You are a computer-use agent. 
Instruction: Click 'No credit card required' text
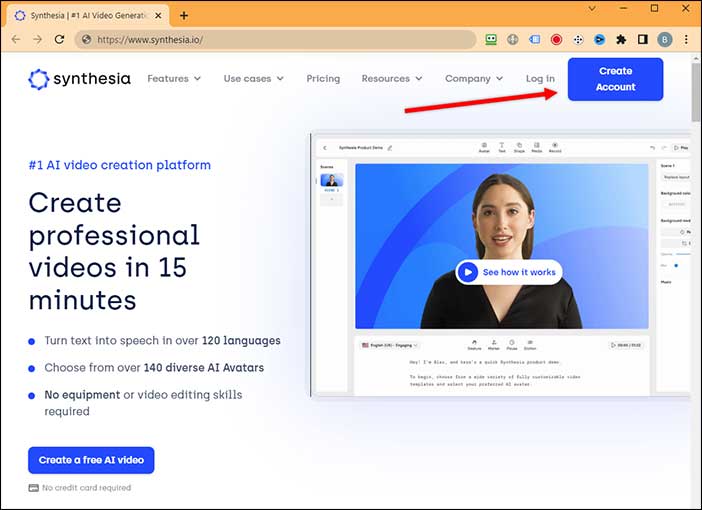(86, 488)
